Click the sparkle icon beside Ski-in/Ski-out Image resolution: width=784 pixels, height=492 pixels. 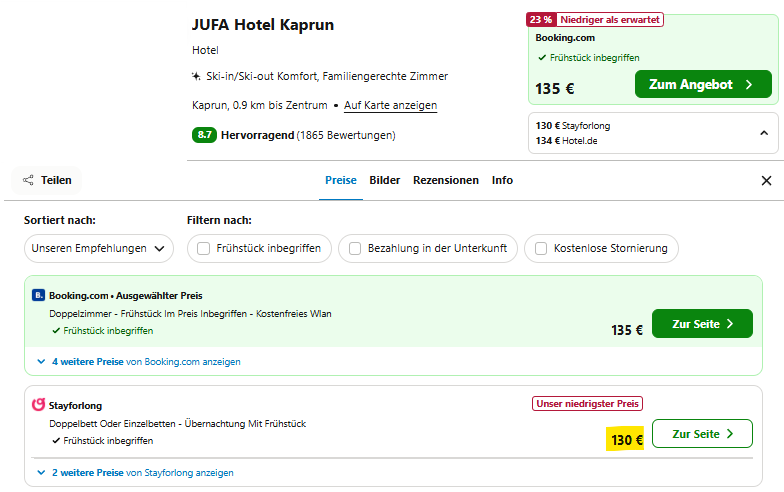pos(196,76)
